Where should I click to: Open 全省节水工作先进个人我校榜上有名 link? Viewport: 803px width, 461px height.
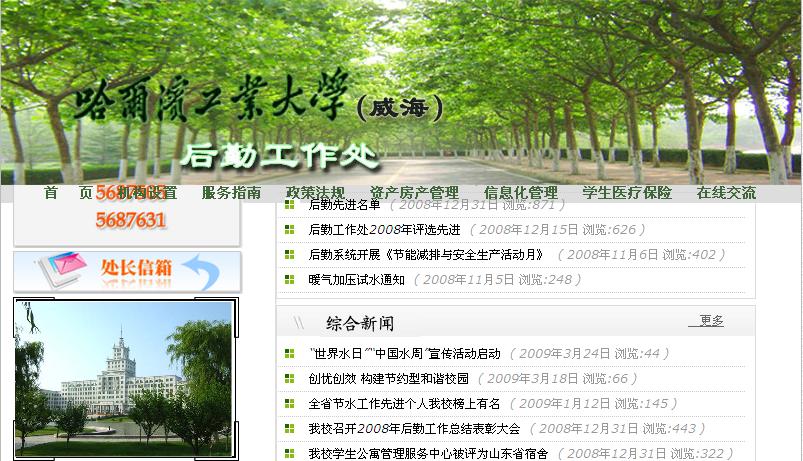404,404
